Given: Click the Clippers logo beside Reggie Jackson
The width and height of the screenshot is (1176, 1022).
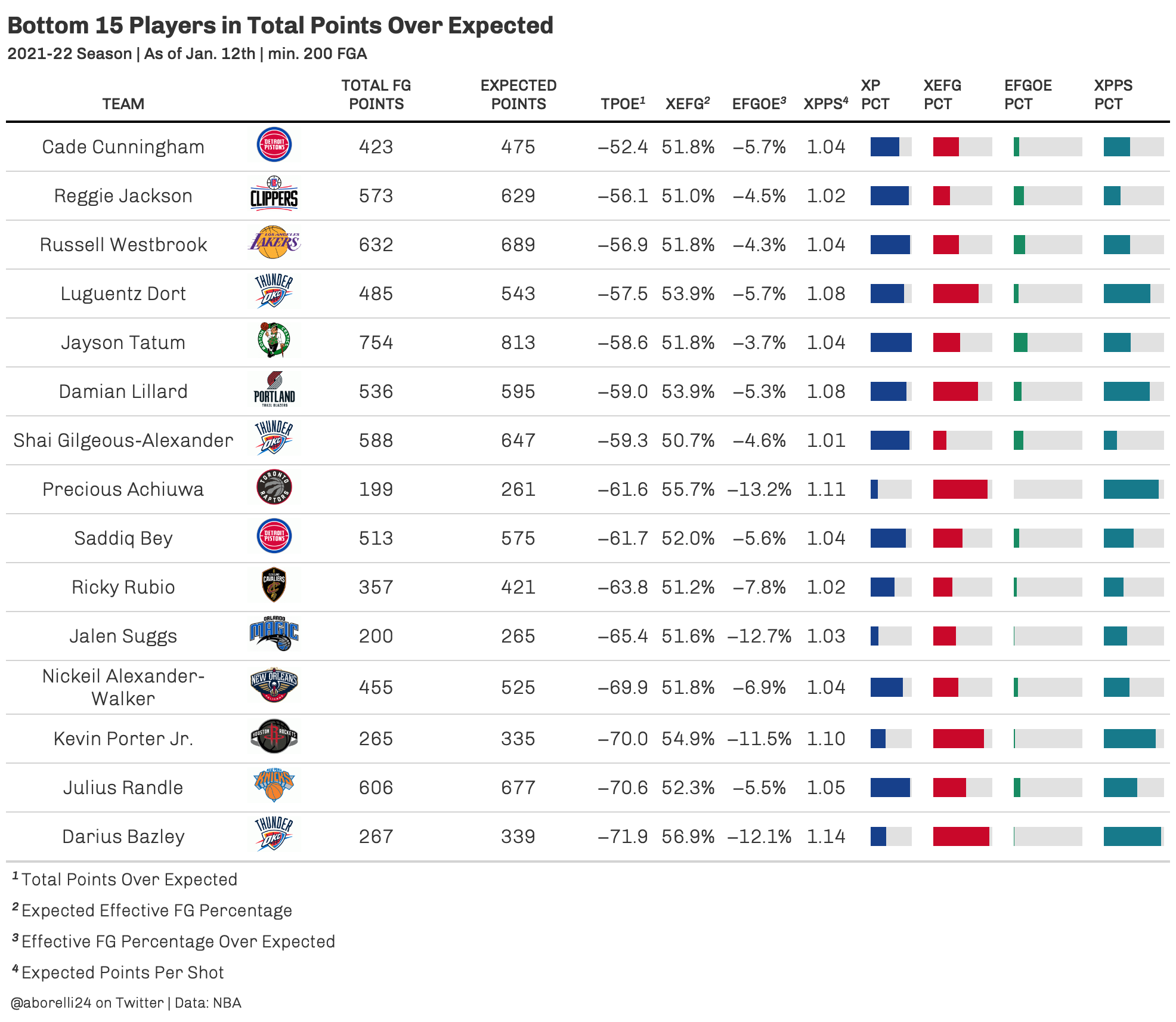Looking at the screenshot, I should (x=274, y=193).
